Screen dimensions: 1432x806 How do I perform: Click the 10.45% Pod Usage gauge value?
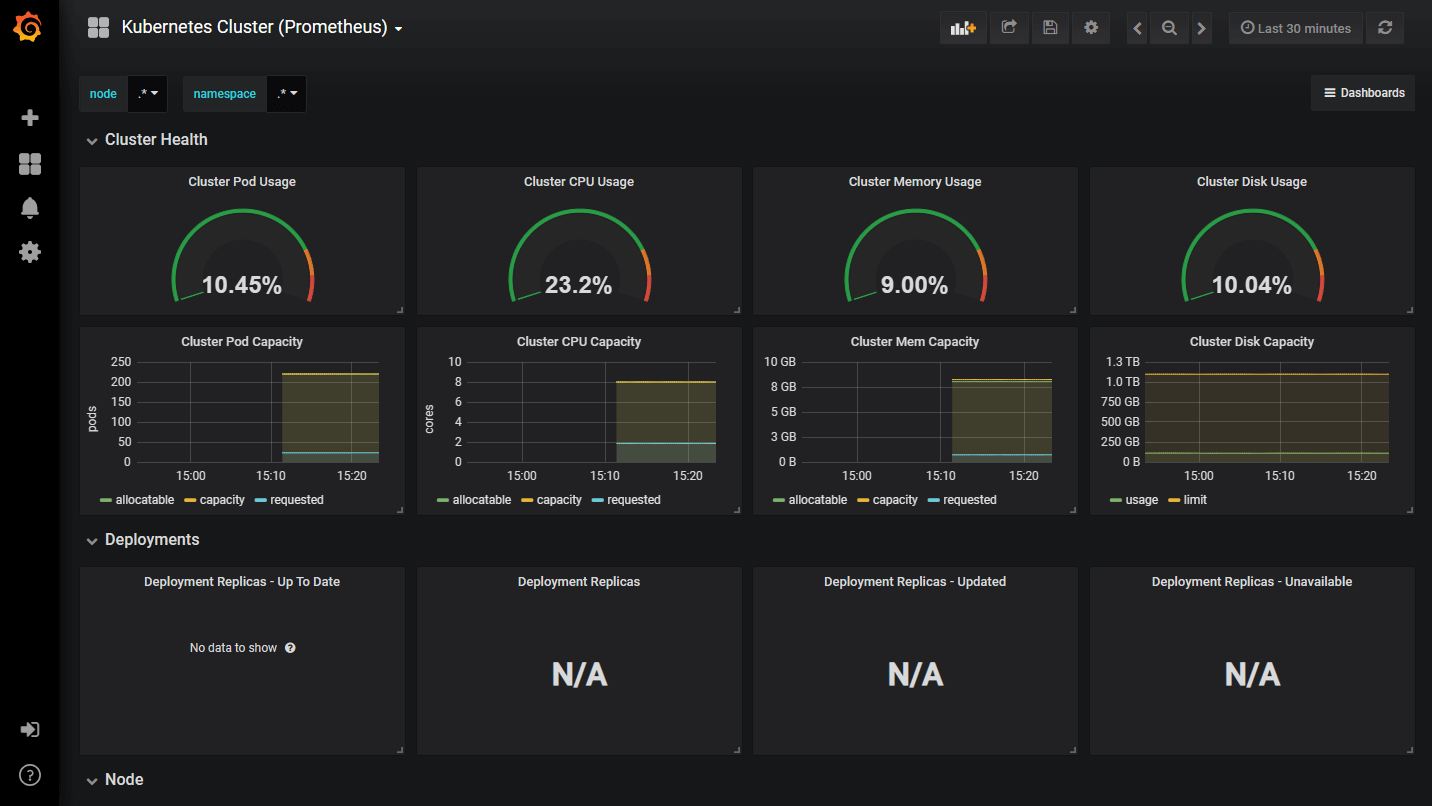[x=242, y=285]
